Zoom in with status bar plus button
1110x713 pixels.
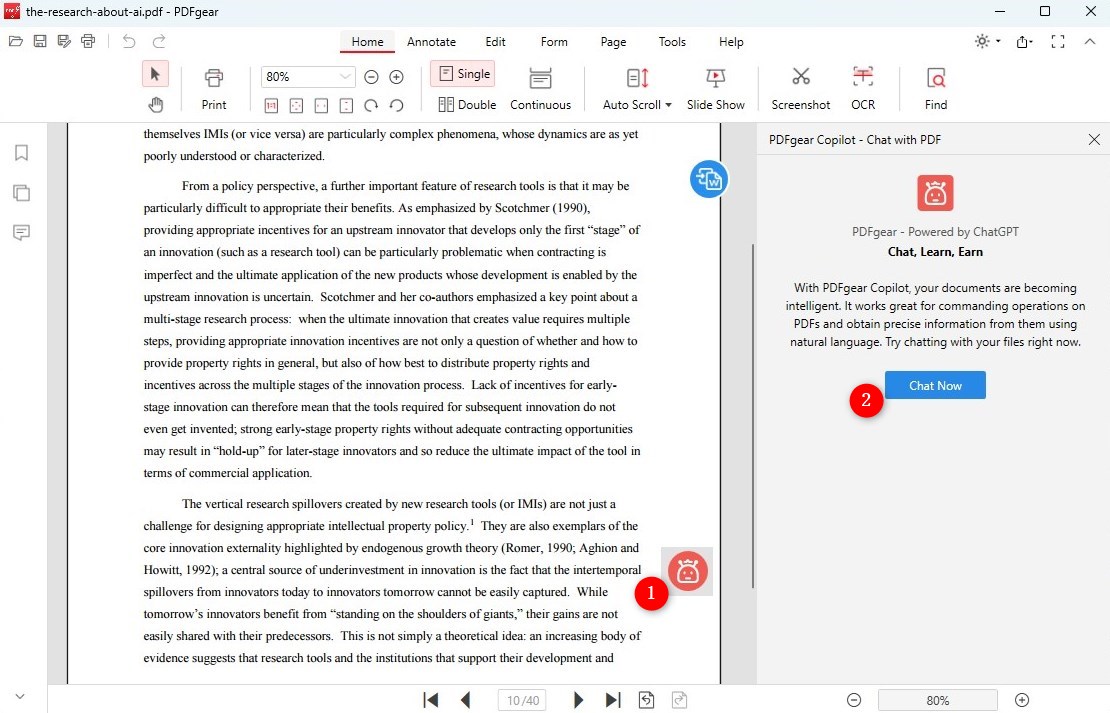click(x=1022, y=700)
